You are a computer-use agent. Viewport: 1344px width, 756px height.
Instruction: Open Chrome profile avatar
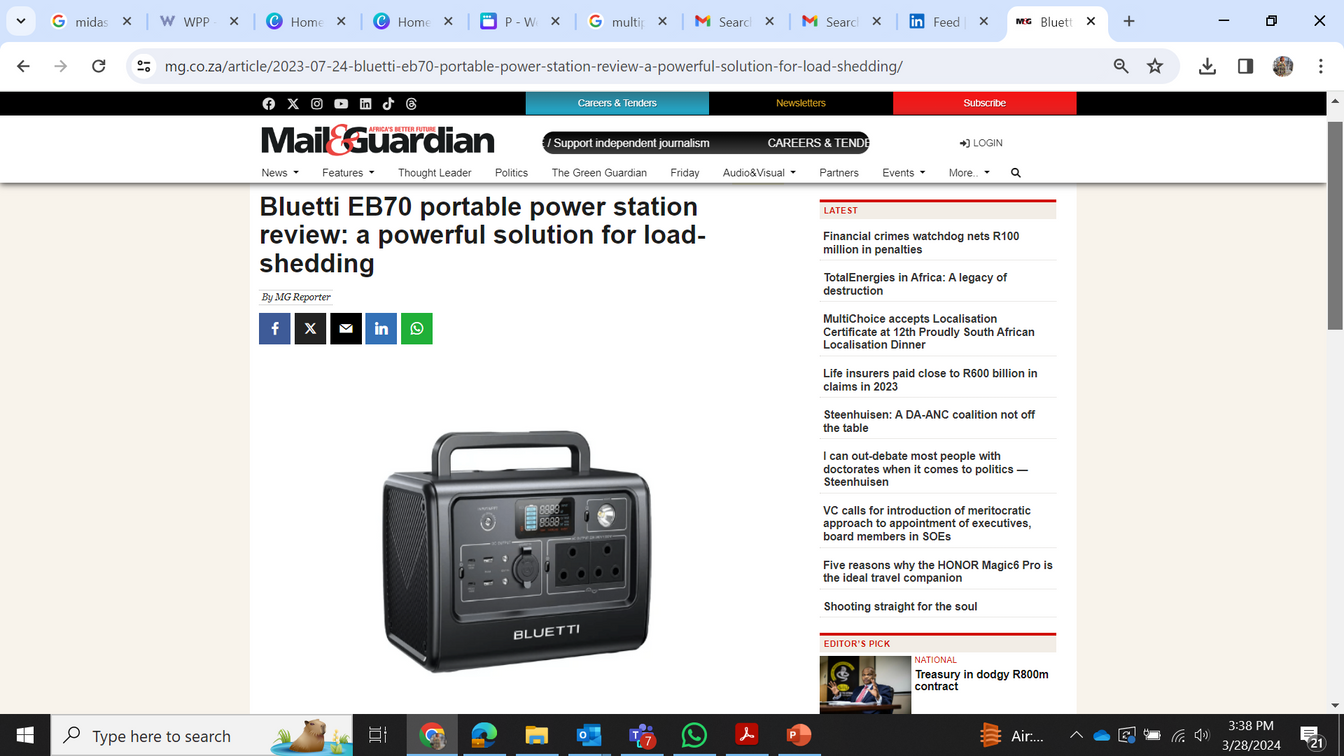tap(1283, 66)
